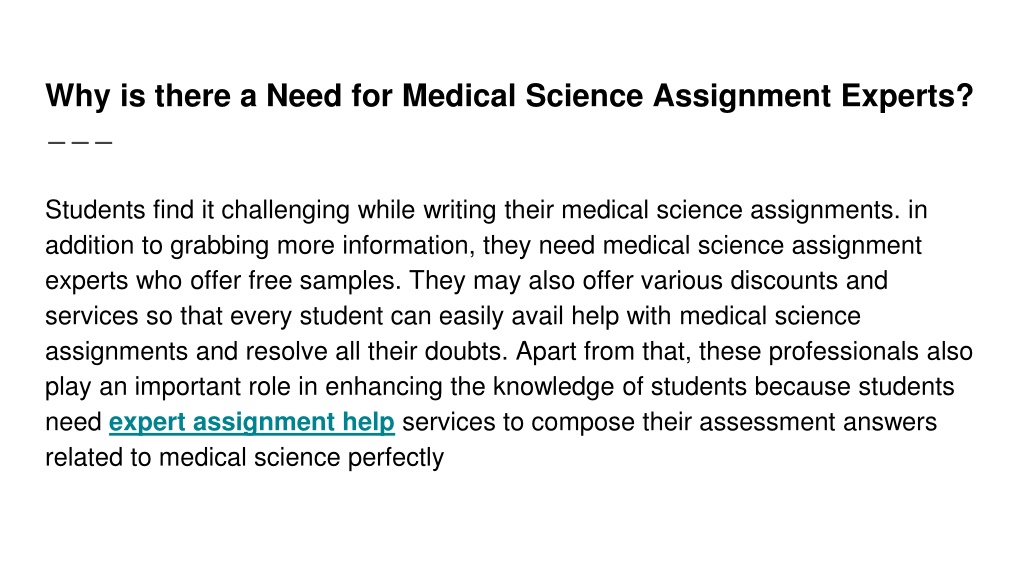Click the slide title about Medical Science Experts

click(x=509, y=96)
